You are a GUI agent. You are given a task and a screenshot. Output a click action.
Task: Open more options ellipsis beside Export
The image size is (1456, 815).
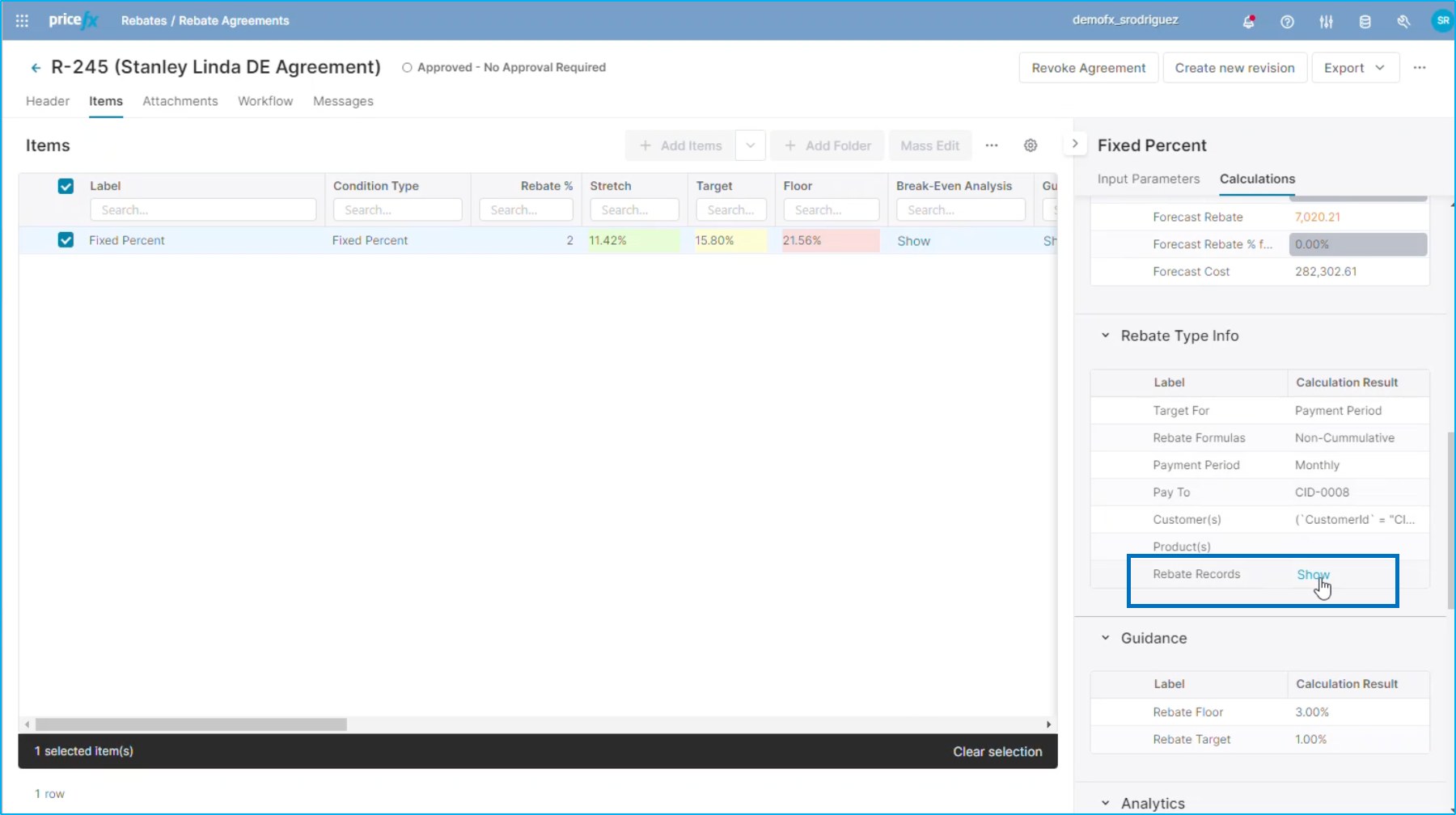point(1419,68)
